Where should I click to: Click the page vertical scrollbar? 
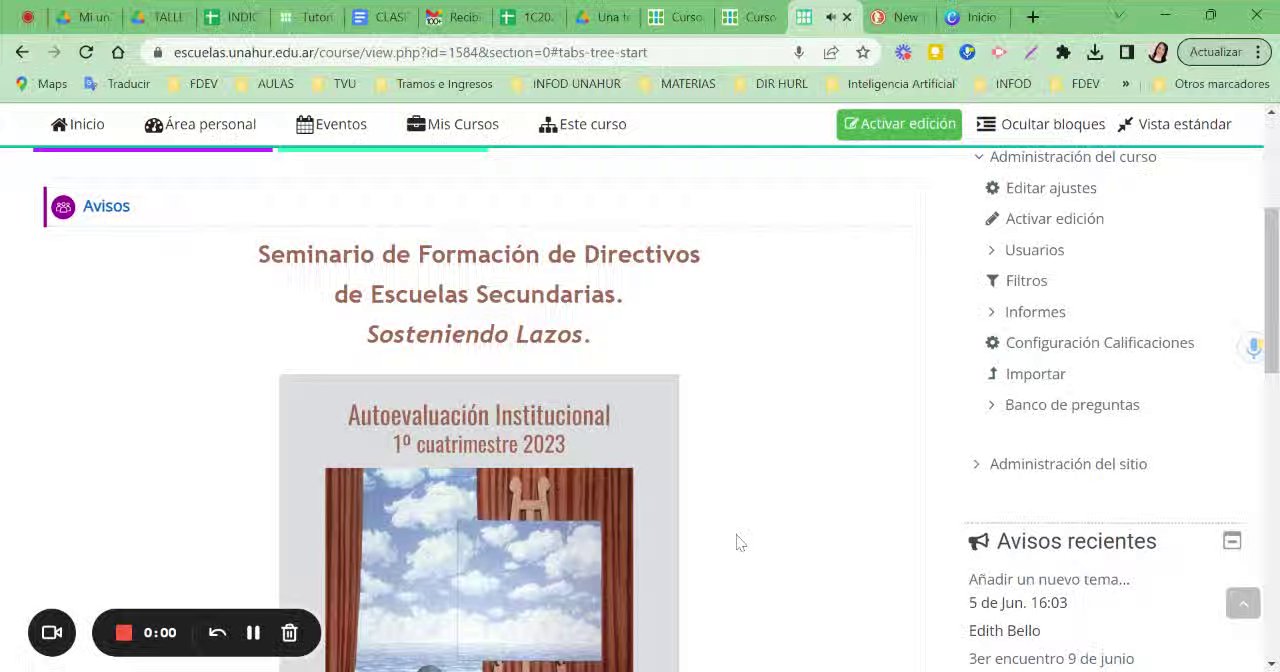click(1271, 290)
